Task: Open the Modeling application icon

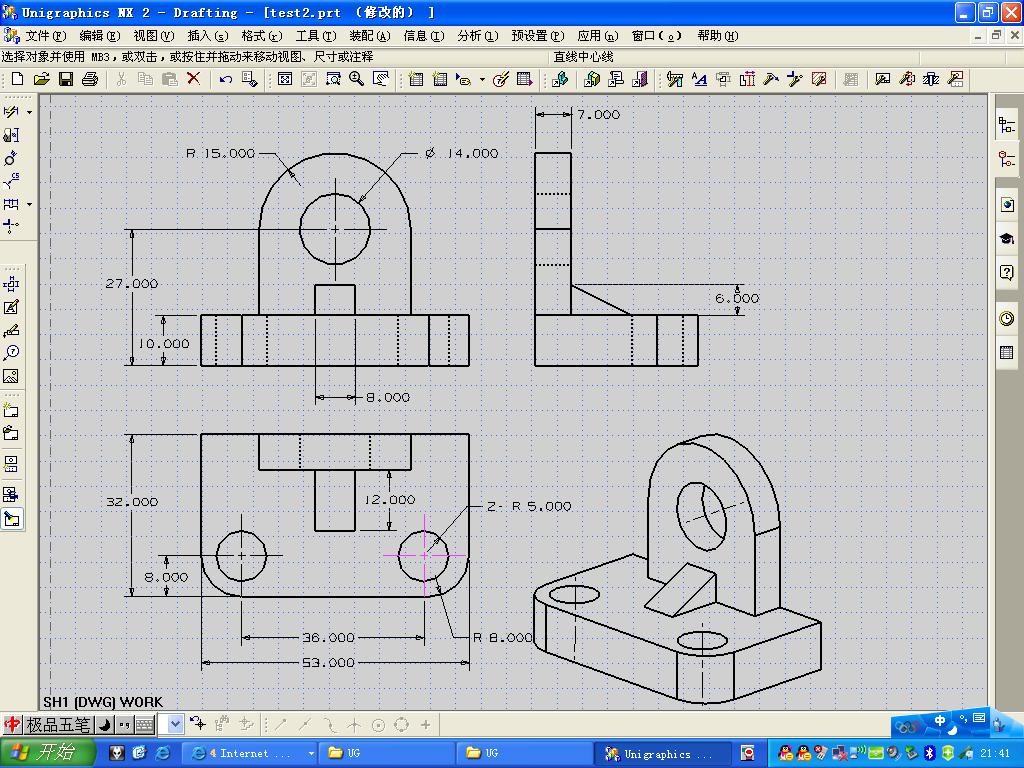Action: click(x=592, y=79)
